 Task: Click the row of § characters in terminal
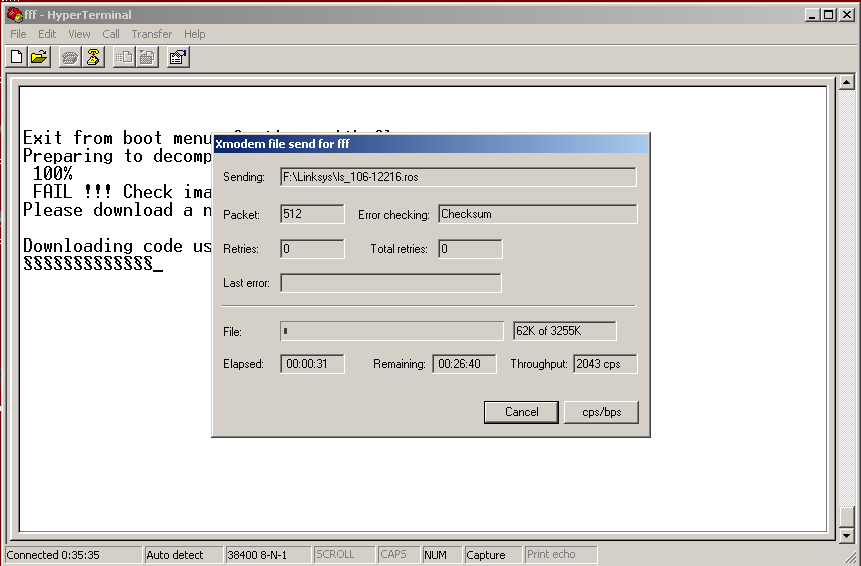click(x=88, y=264)
